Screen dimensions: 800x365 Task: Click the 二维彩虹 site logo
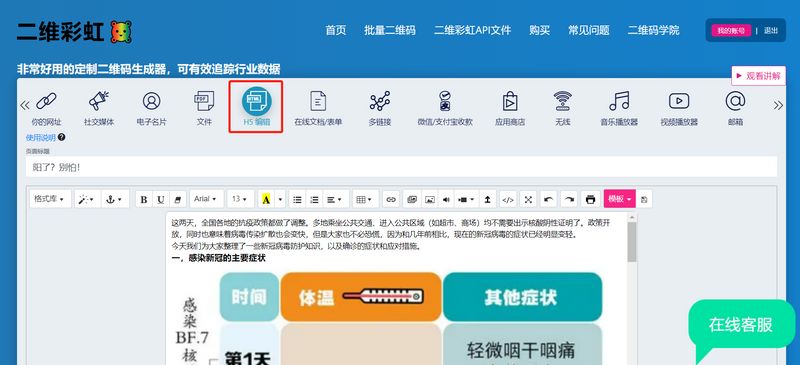coord(74,32)
